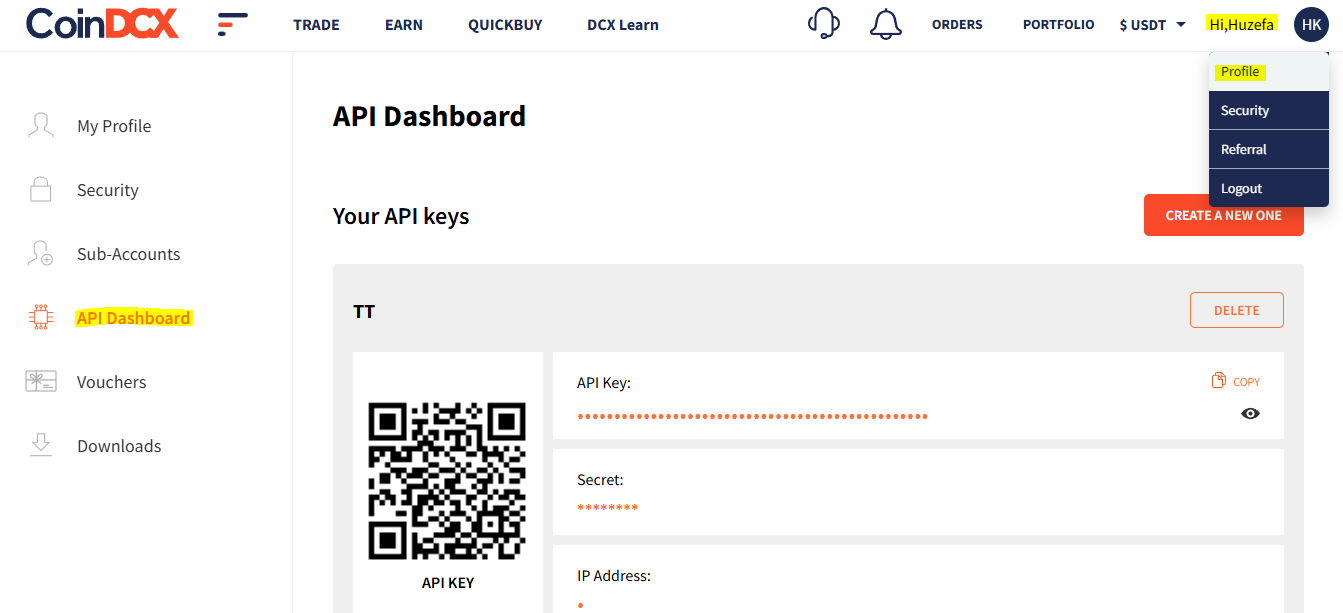1343x613 pixels.
Task: Open the support headset icon
Action: (x=823, y=23)
